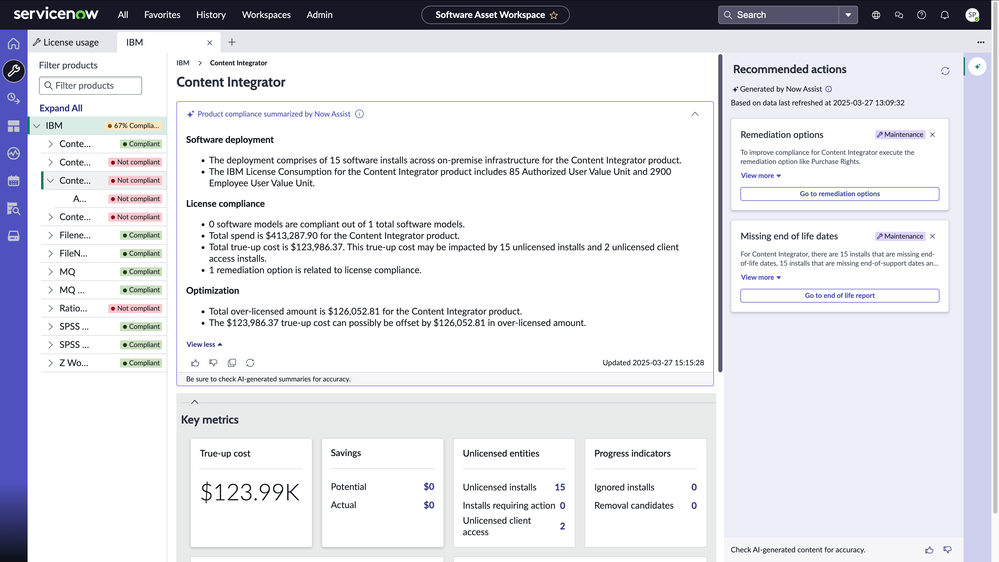Open the chat conversations icon in header
The width and height of the screenshot is (999, 562).
[x=899, y=15]
